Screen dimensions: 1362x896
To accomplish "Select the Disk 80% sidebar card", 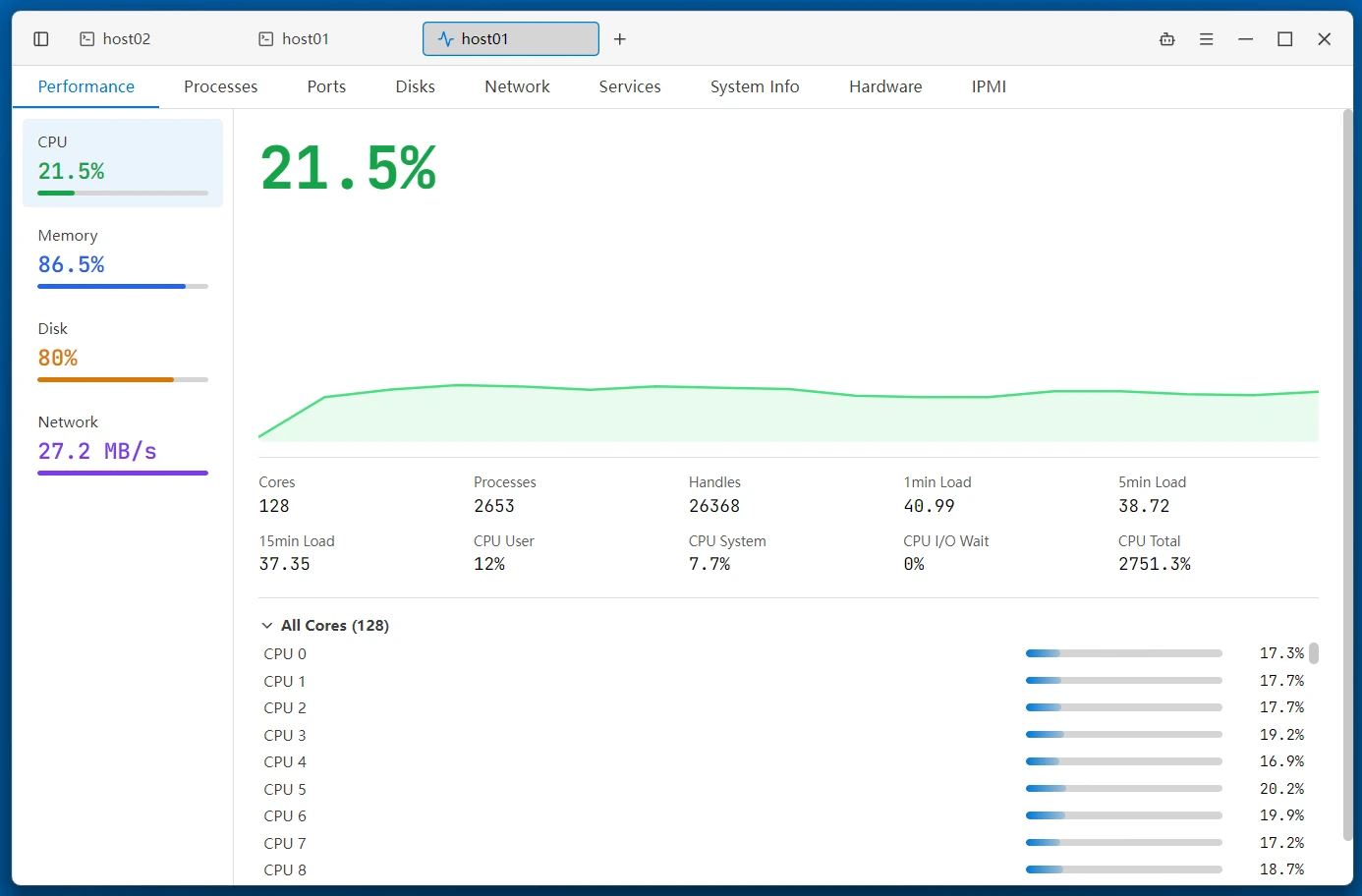I will pyautogui.click(x=123, y=350).
